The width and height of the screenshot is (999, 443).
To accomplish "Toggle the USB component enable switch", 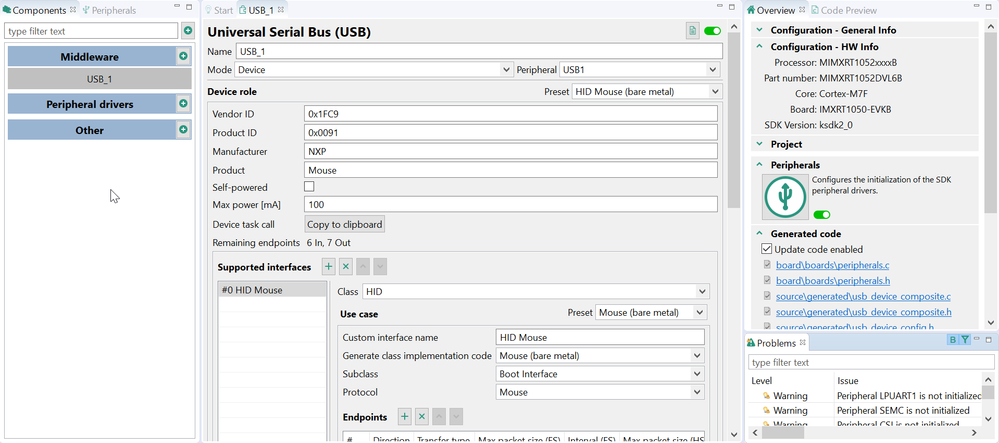I will pyautogui.click(x=712, y=31).
